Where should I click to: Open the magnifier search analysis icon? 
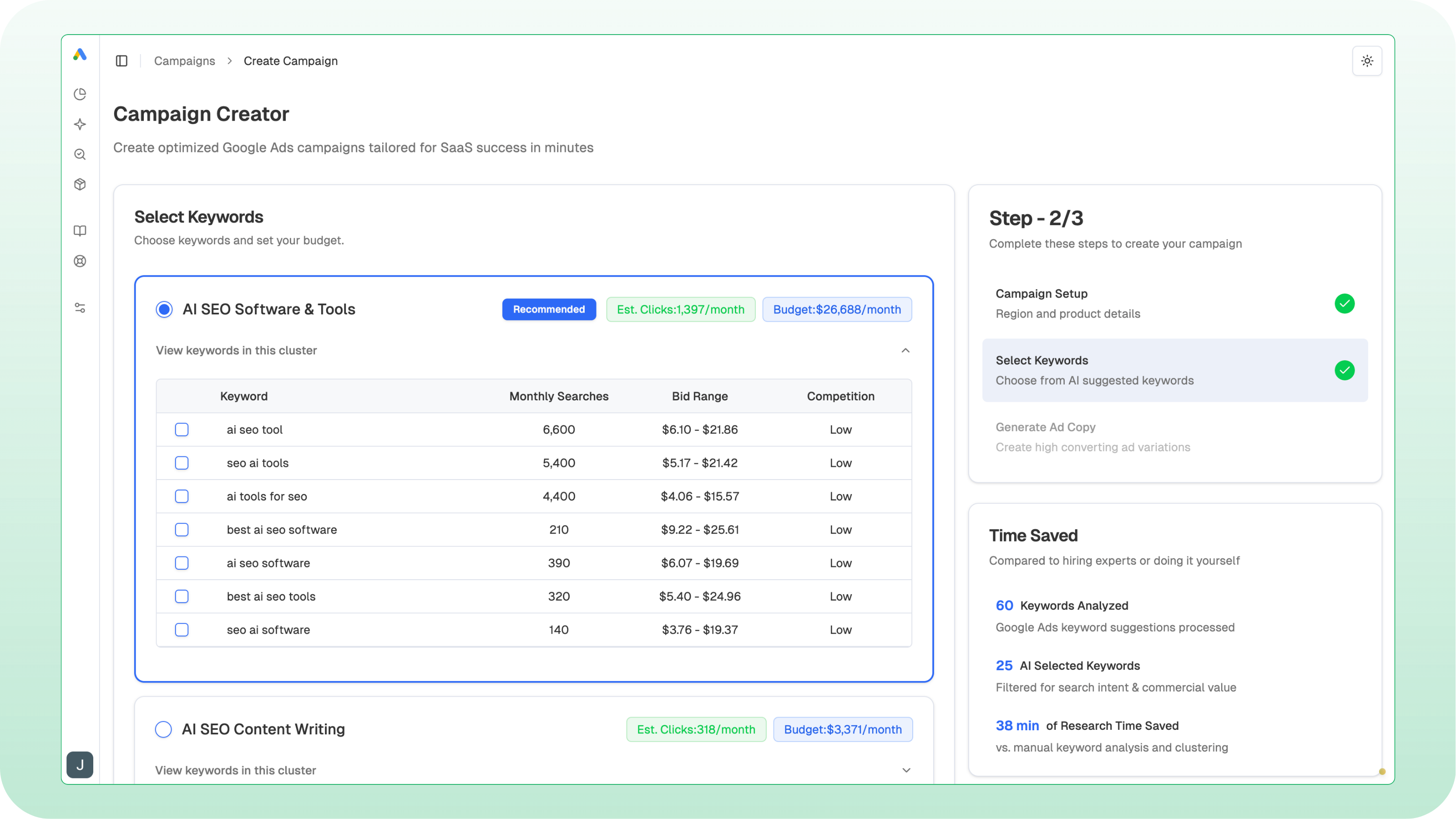[80, 154]
